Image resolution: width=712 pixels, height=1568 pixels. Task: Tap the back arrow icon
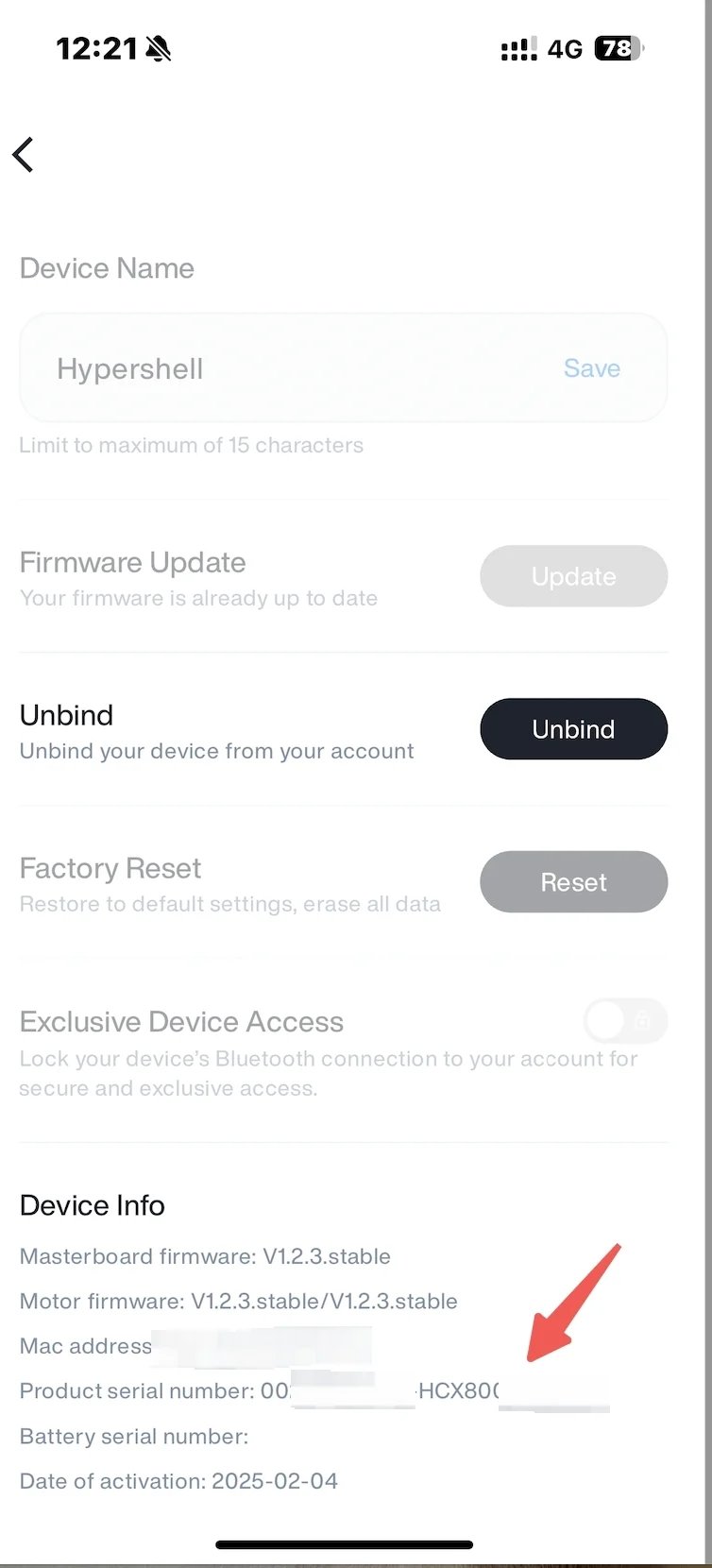pos(24,155)
